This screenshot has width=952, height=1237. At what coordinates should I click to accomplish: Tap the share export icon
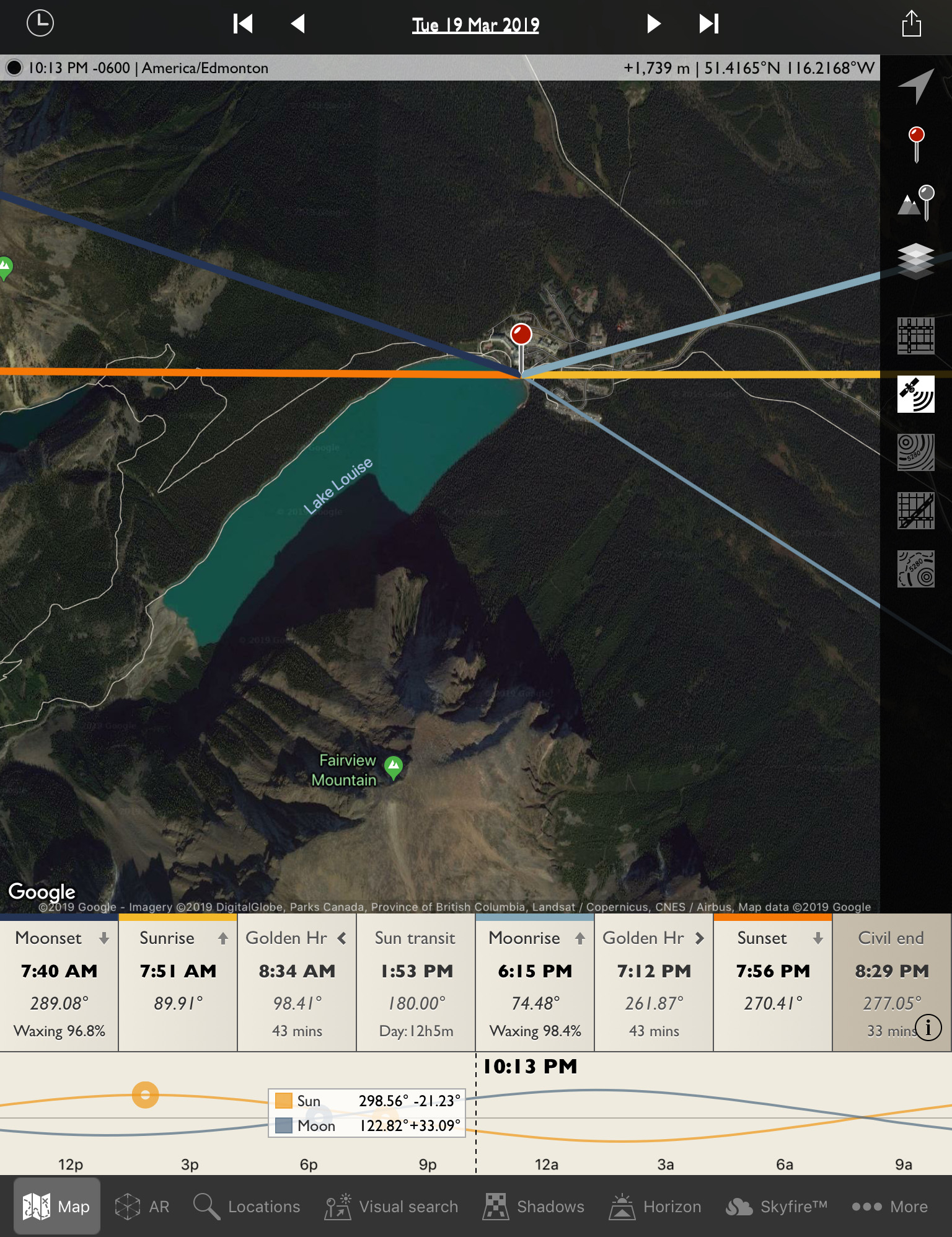911,24
